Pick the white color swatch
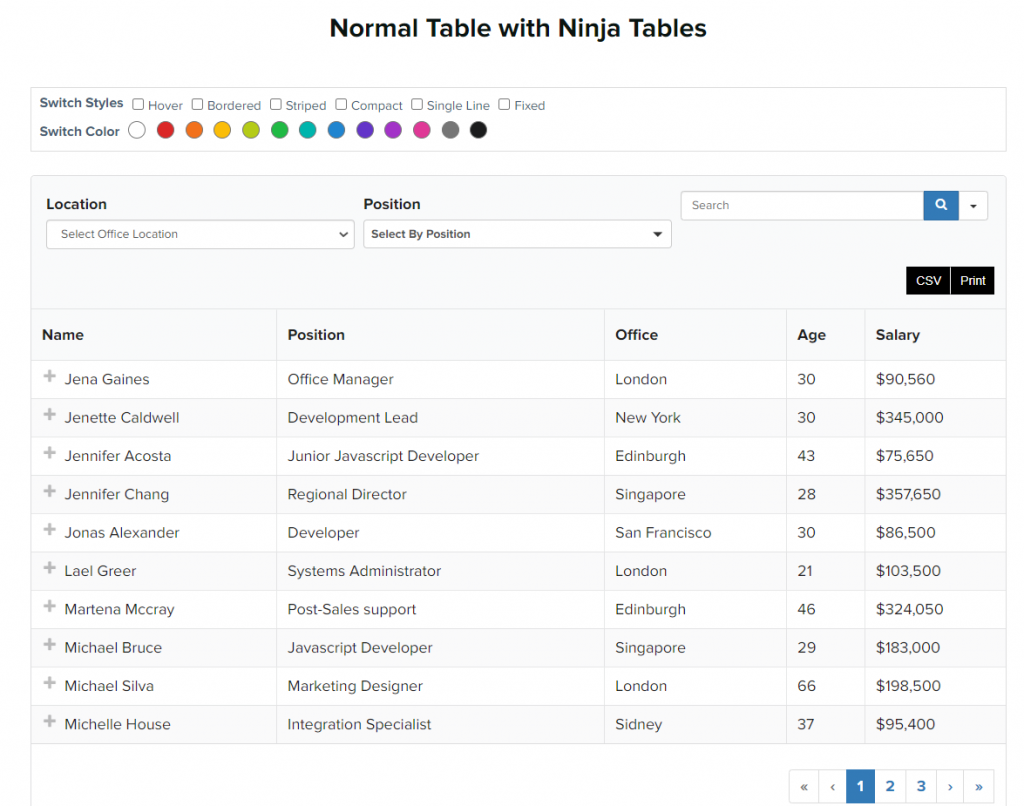Image resolution: width=1024 pixels, height=806 pixels. (x=137, y=130)
